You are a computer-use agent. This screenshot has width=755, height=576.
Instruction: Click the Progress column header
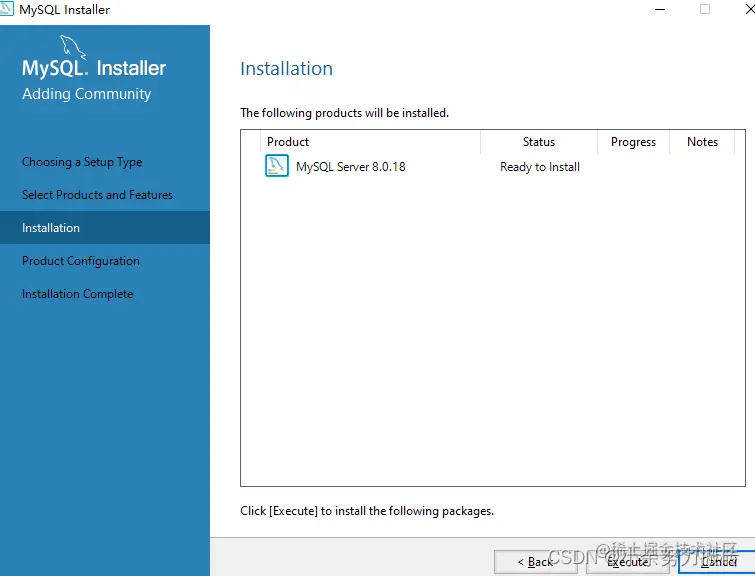tap(633, 142)
